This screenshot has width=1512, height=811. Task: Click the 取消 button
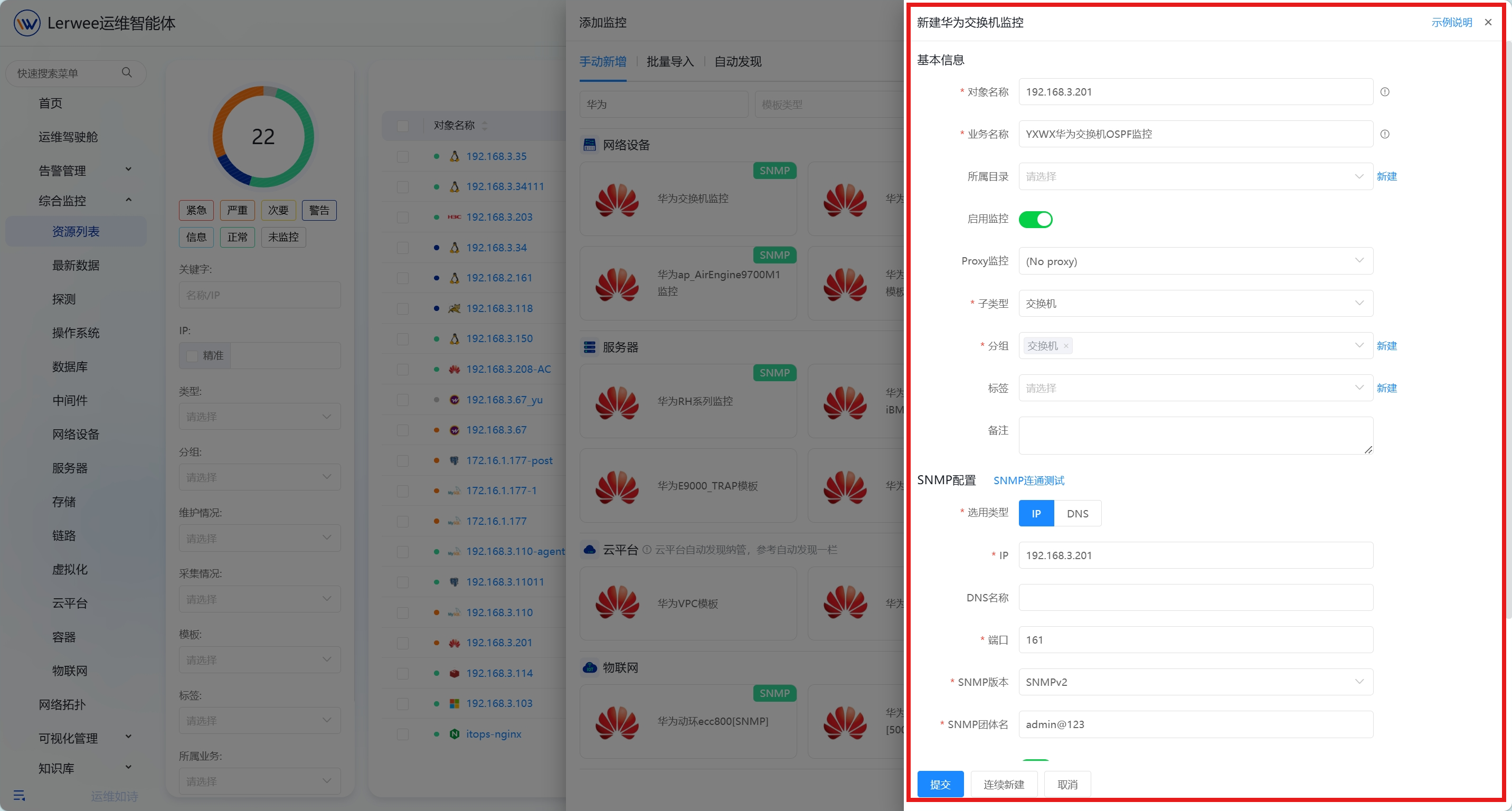click(x=1067, y=784)
